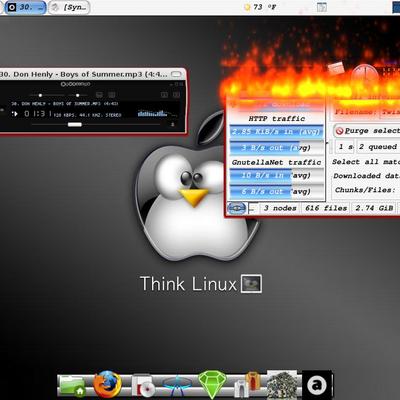Click the Audacious spectrum visualizer

(153, 113)
